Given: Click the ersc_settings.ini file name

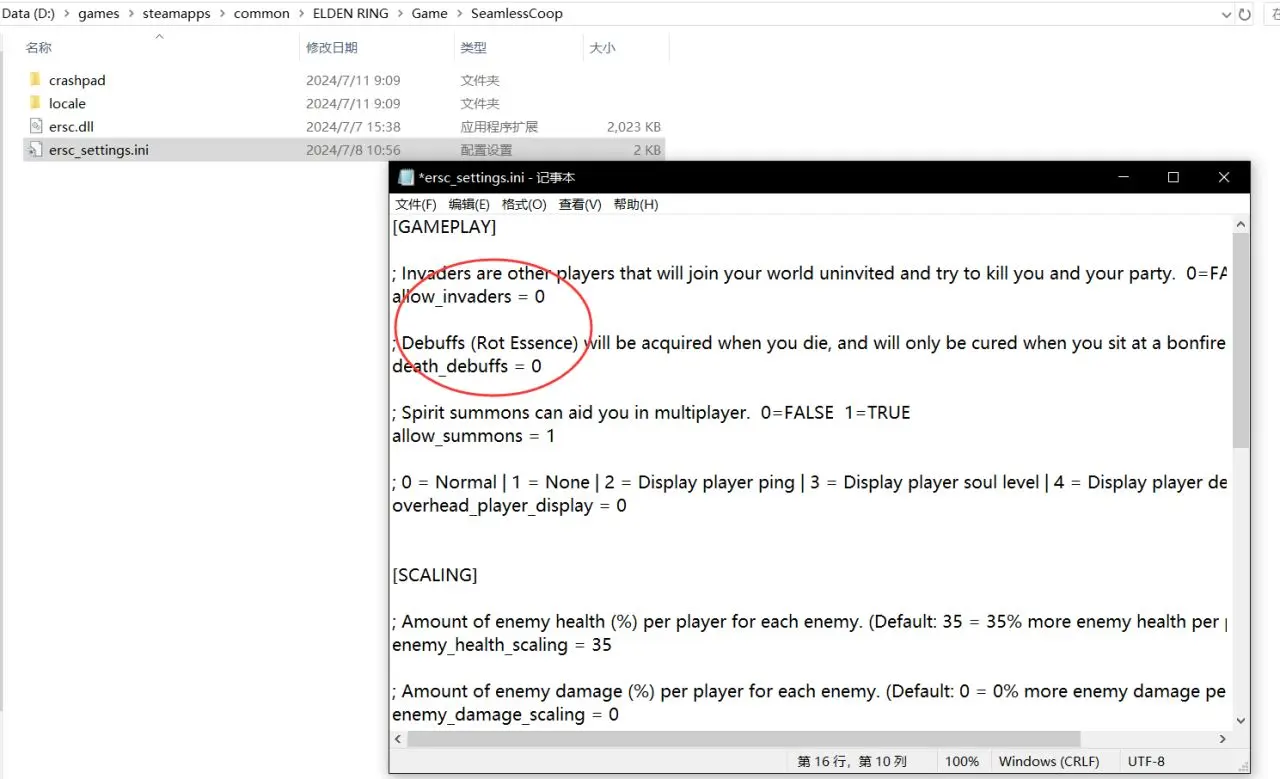Looking at the screenshot, I should 99,150.
